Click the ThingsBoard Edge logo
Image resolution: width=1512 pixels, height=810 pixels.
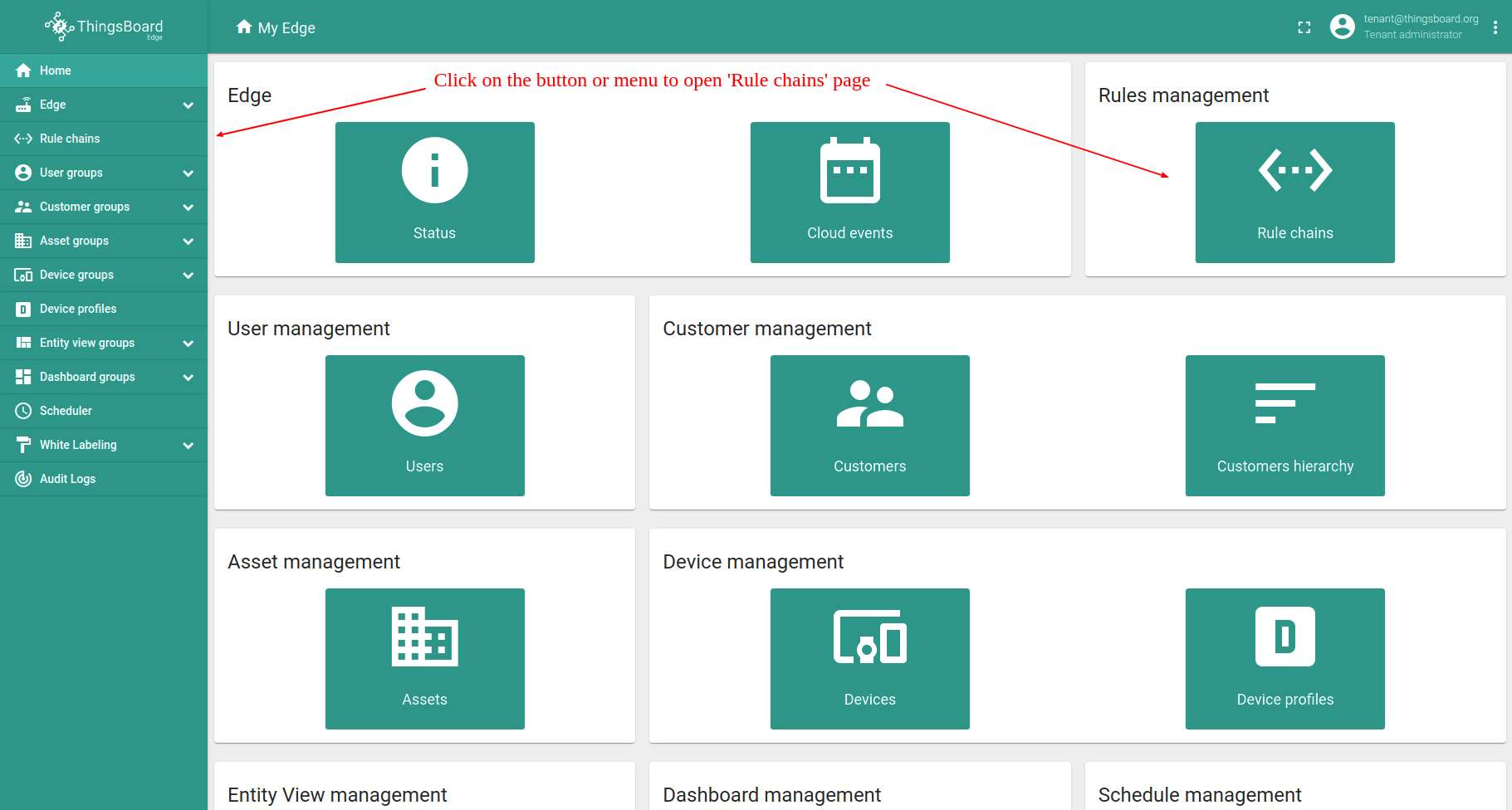pyautogui.click(x=104, y=27)
